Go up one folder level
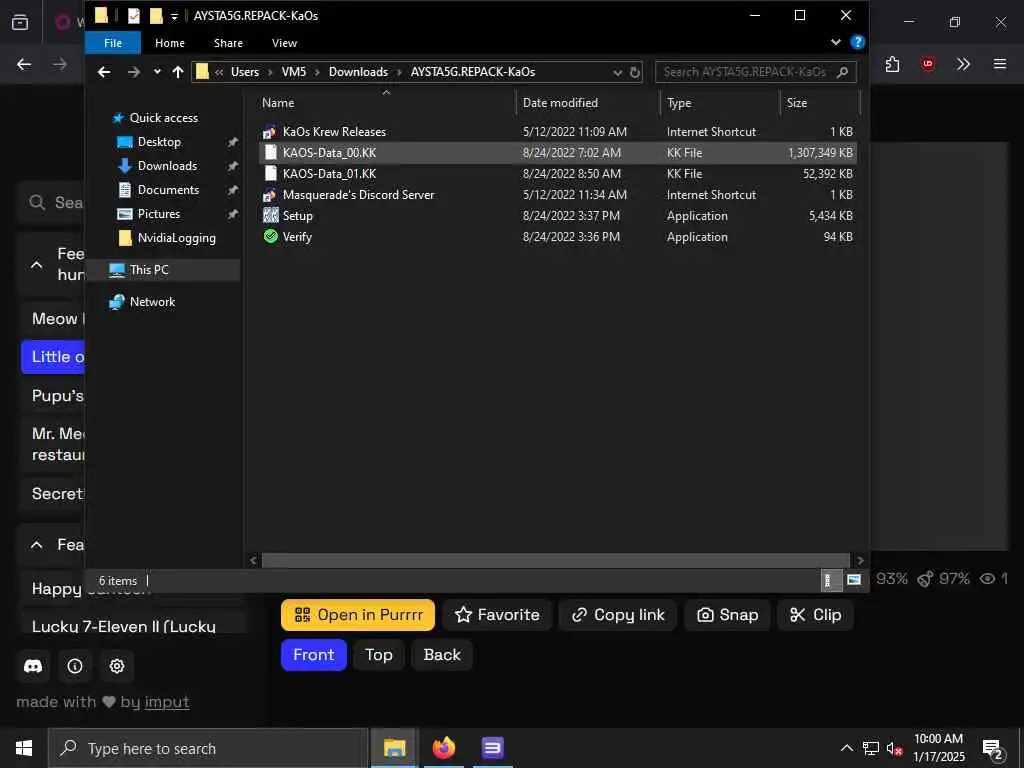Screen dimensions: 1024x768 point(178,72)
